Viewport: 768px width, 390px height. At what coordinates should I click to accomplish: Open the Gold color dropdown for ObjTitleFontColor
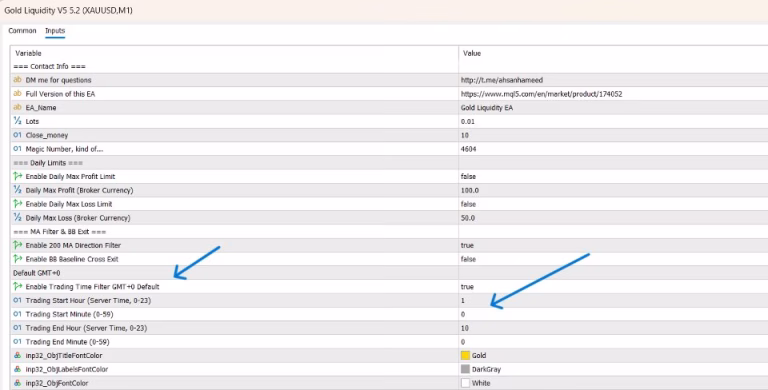613,355
